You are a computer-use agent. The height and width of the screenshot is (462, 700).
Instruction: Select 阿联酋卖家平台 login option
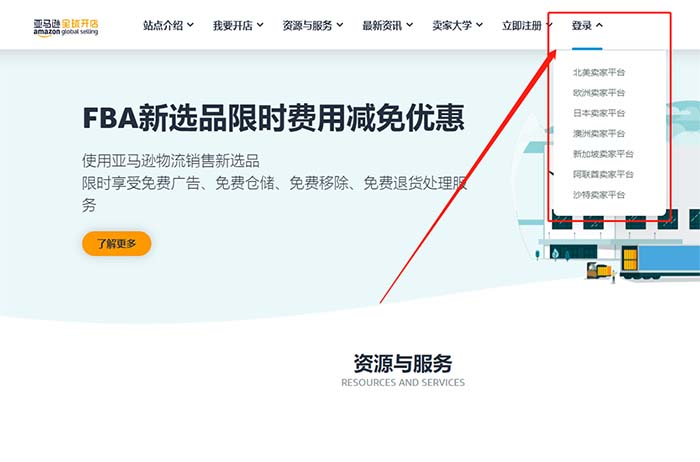[x=602, y=174]
